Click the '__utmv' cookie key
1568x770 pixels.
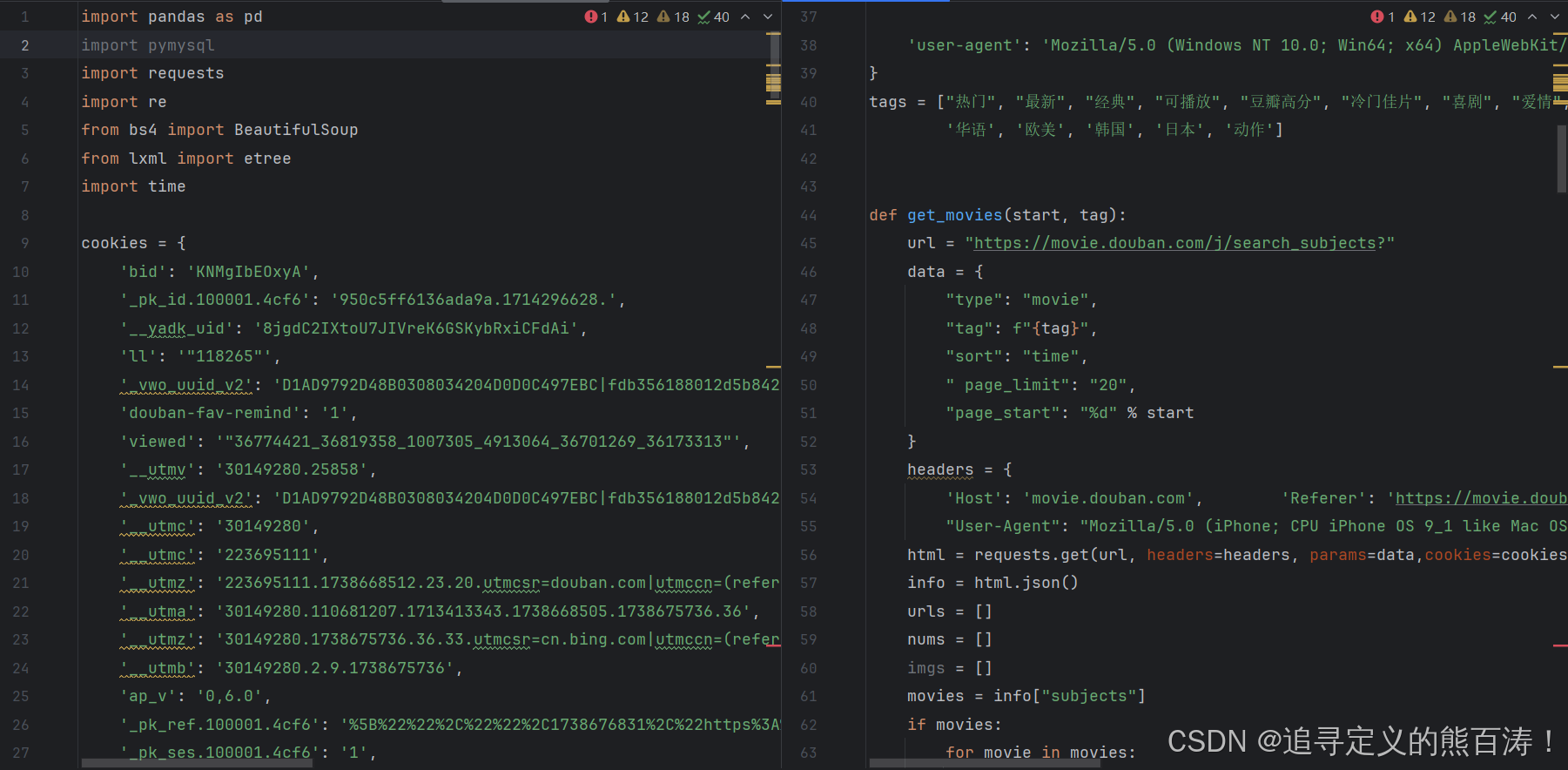pyautogui.click(x=158, y=469)
